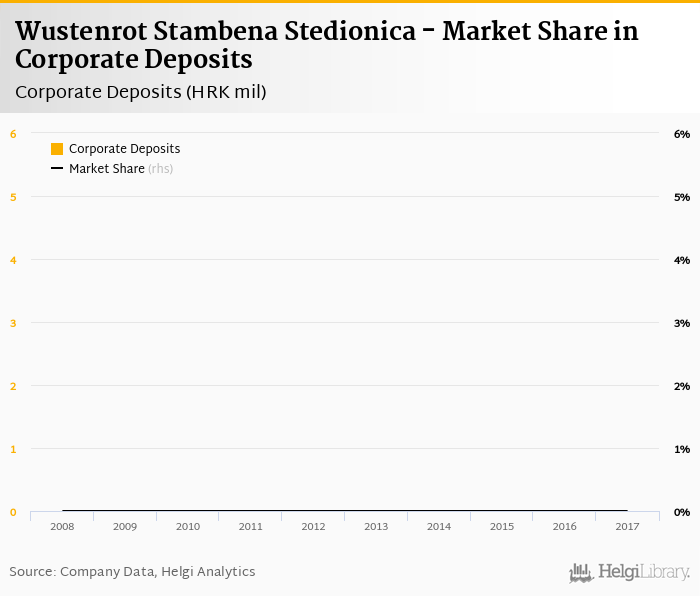Click the chart title Wustenrot Stambena Stedionica
700x596 pixels.
[x=215, y=31]
